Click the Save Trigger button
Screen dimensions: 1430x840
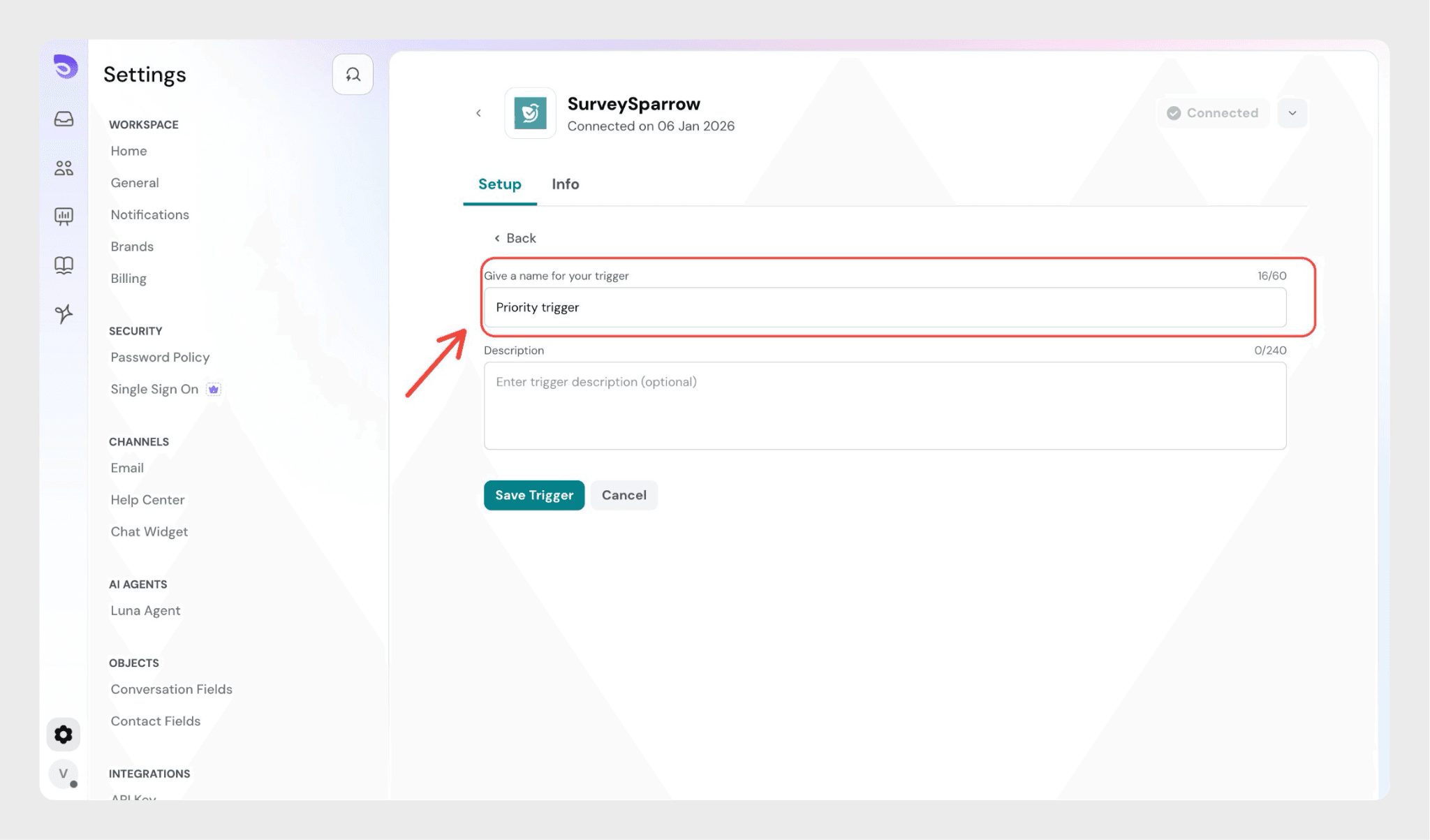tap(533, 495)
